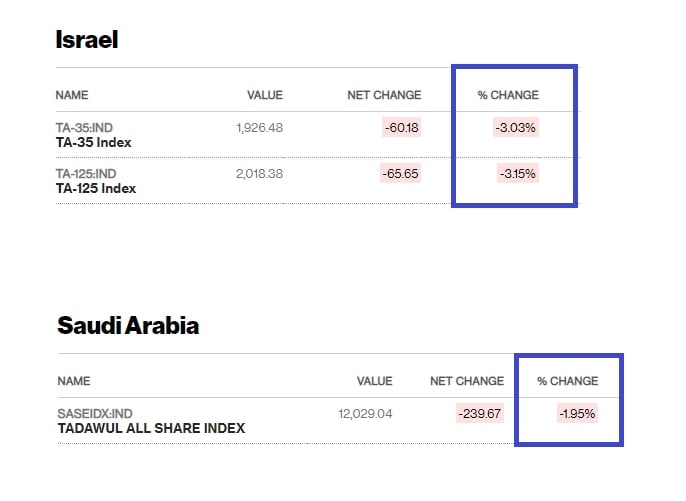Click the TA-35:IND ticker link

[85, 128]
